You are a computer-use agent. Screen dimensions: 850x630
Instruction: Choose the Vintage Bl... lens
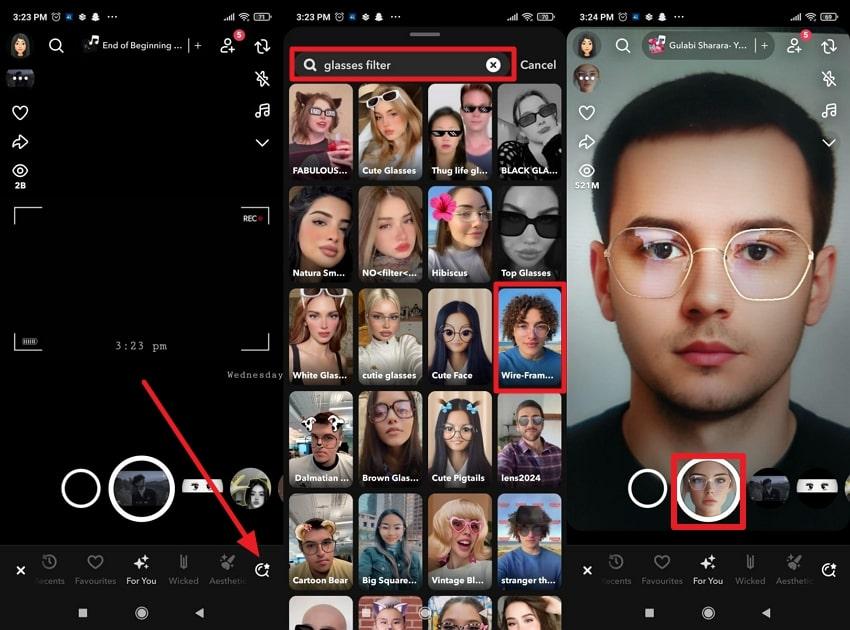[x=460, y=541]
